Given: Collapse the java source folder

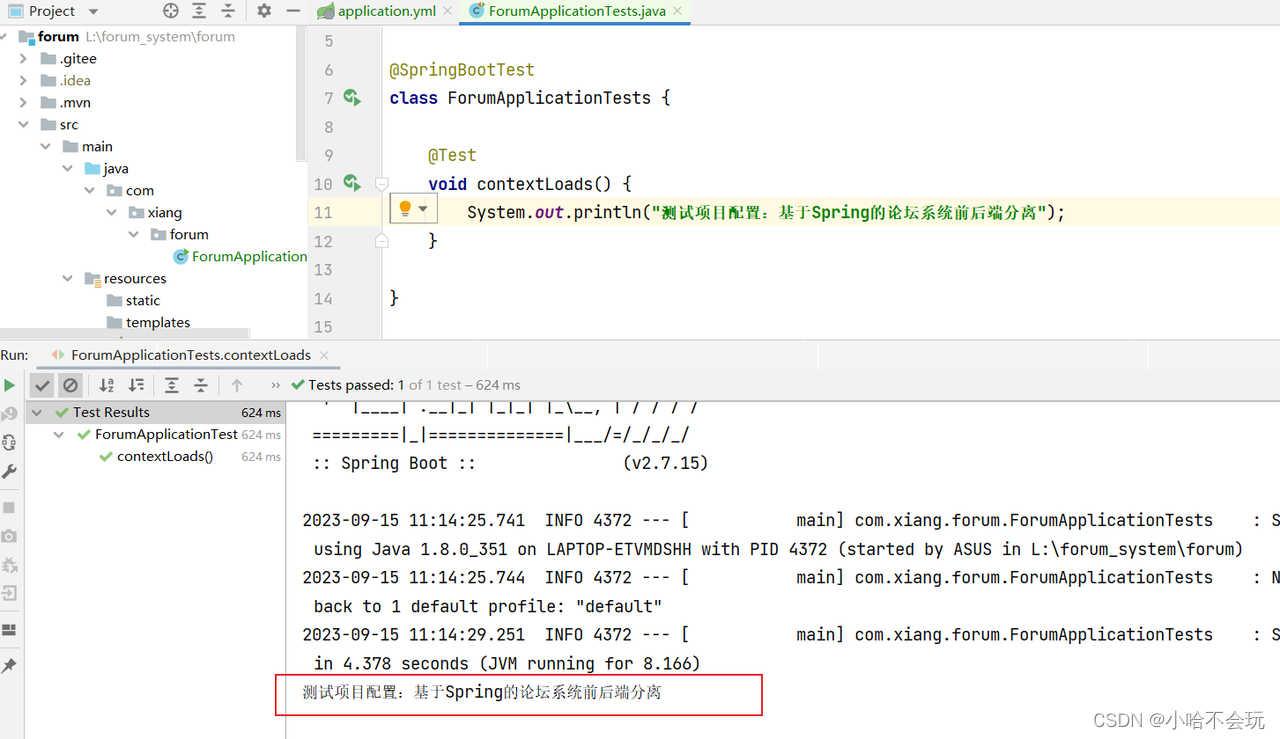Looking at the screenshot, I should click(67, 168).
